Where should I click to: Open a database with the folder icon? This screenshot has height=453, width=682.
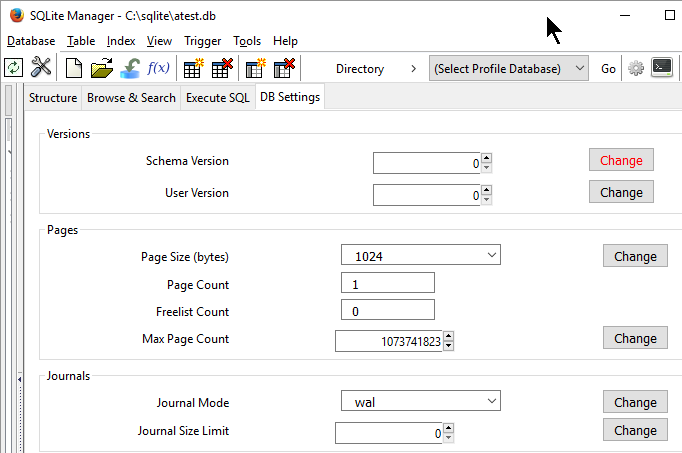[102, 68]
